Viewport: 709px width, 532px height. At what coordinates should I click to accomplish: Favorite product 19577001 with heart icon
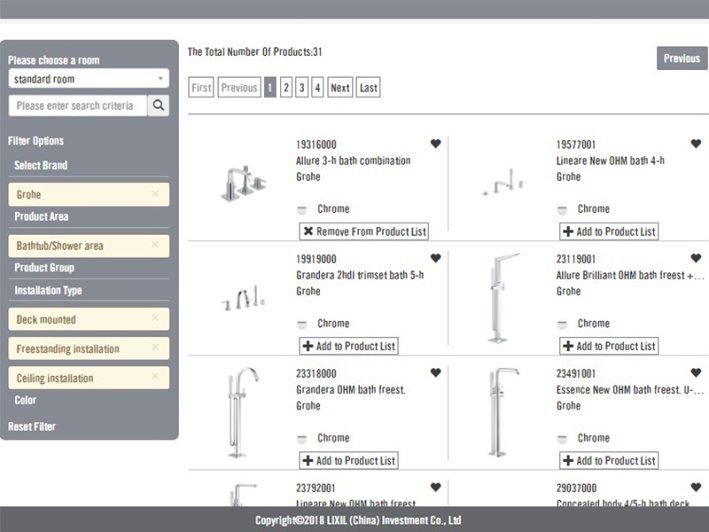pyautogui.click(x=696, y=144)
